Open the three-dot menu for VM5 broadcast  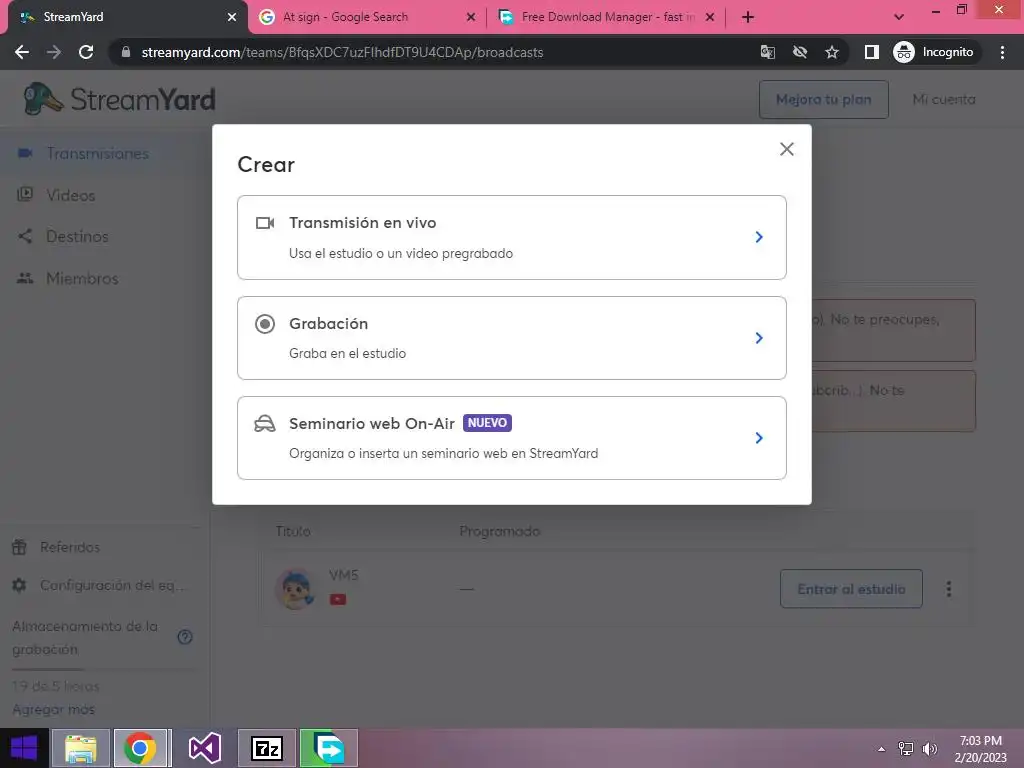point(948,589)
